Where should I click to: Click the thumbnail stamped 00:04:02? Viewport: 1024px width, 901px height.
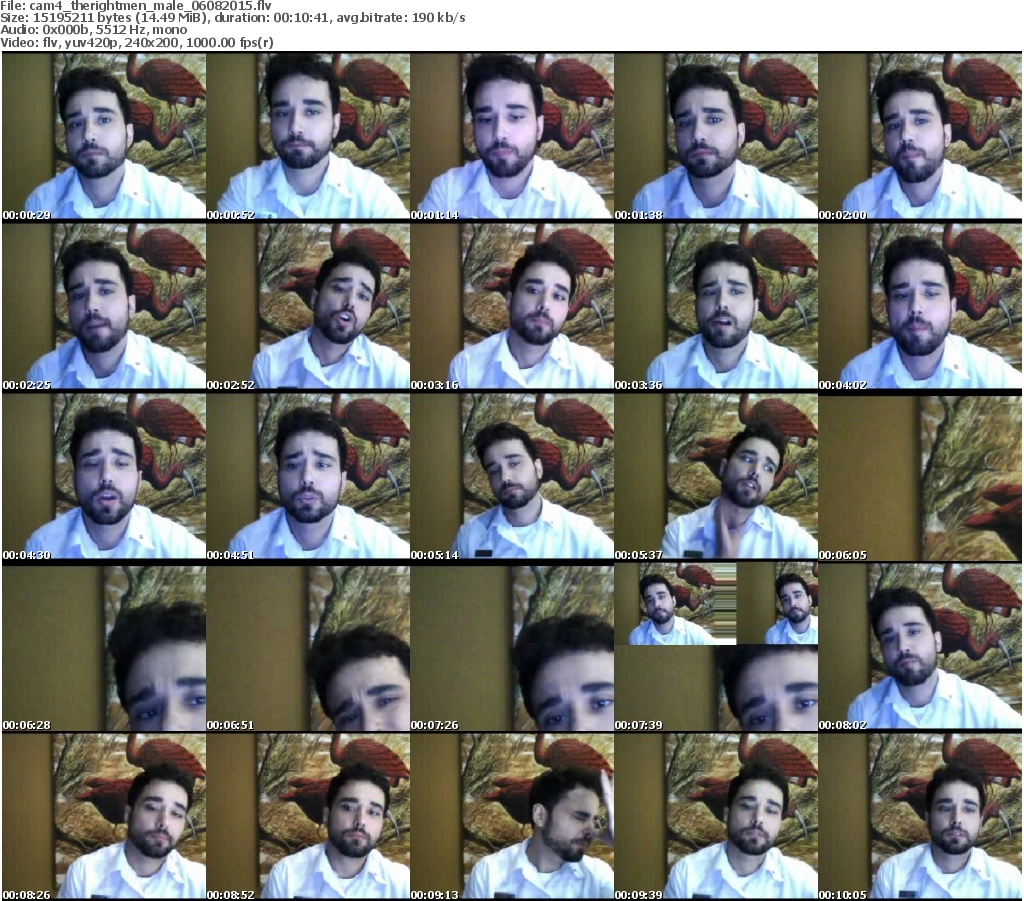tap(920, 306)
